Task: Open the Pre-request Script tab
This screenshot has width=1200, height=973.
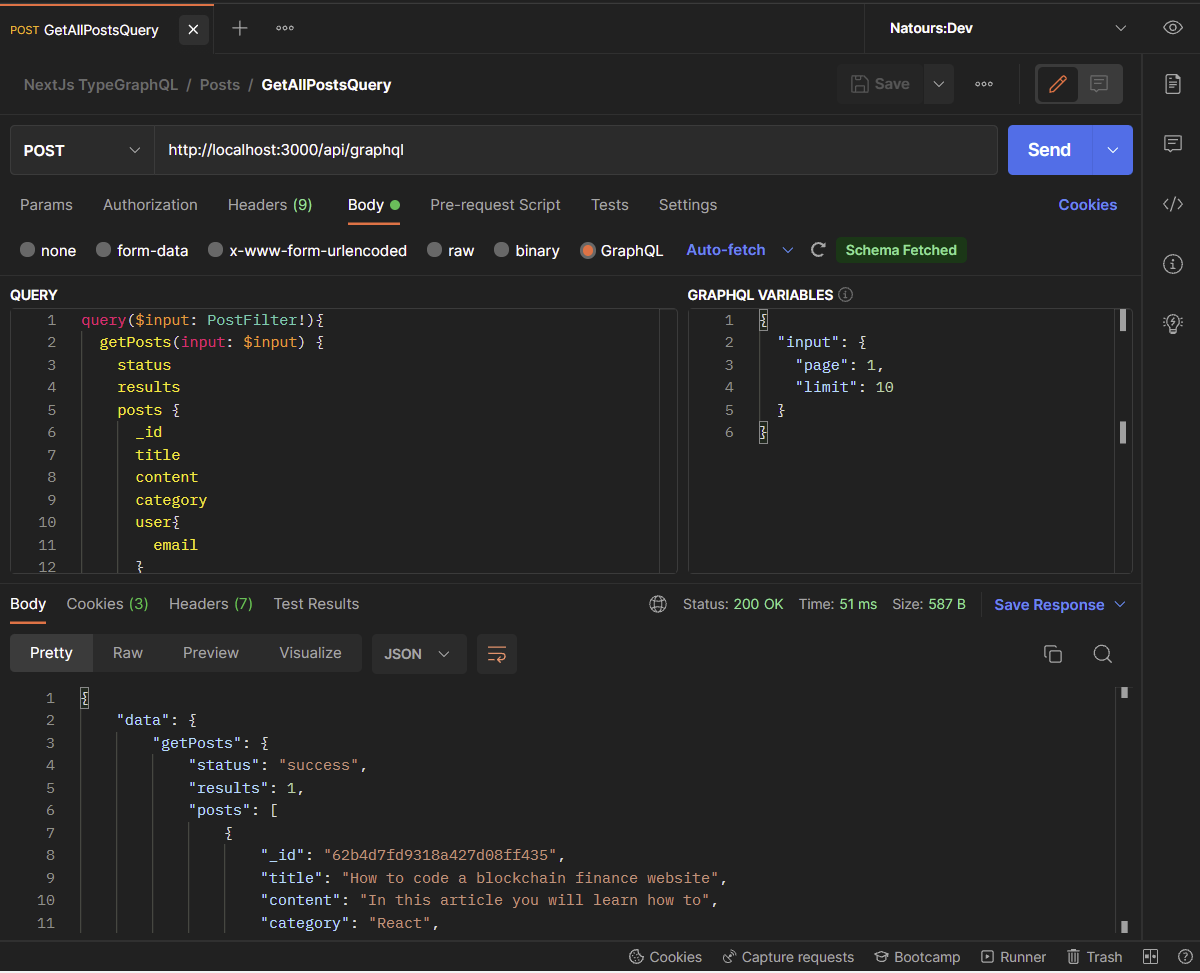Action: point(495,204)
